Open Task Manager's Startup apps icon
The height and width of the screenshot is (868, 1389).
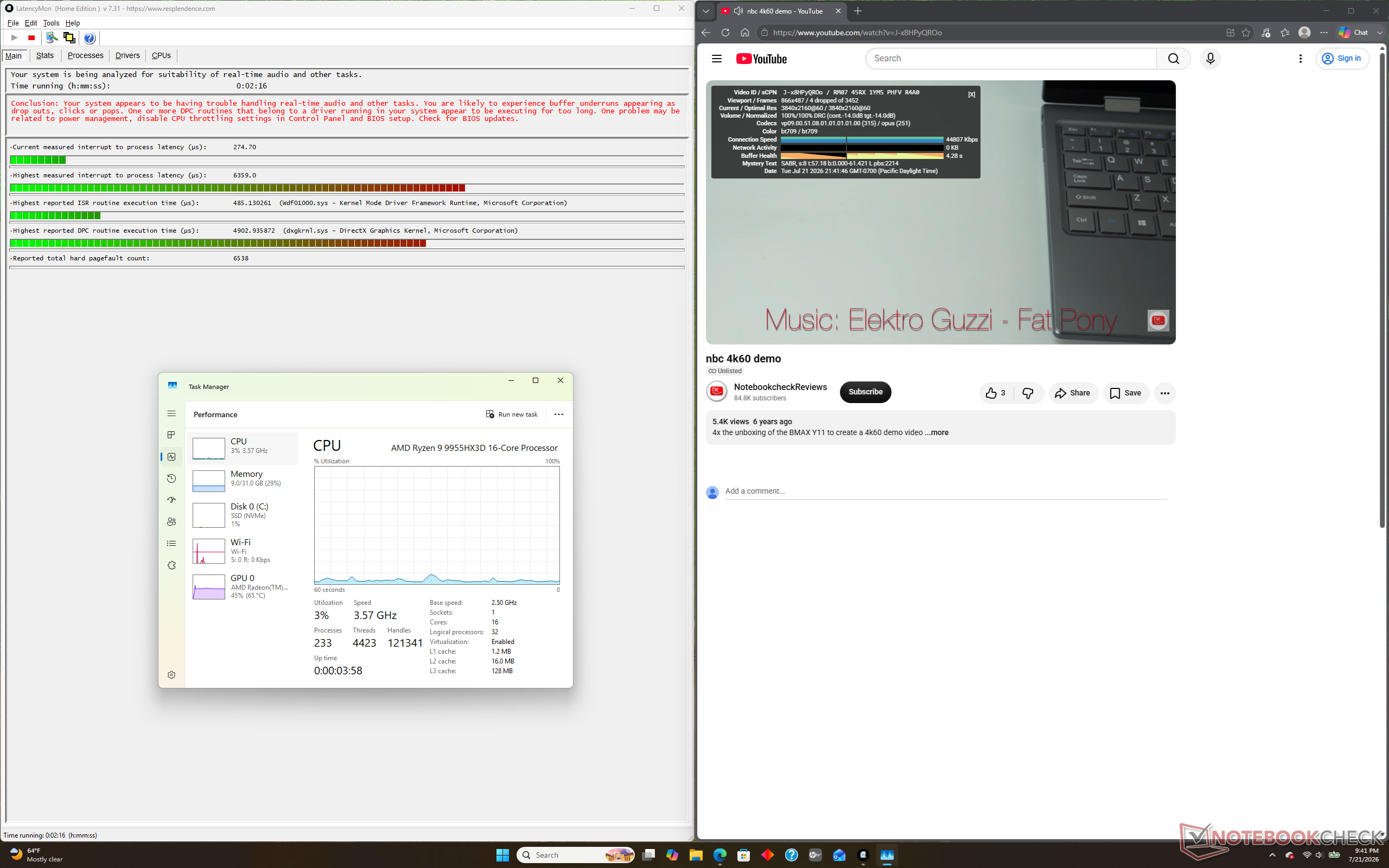(171, 500)
